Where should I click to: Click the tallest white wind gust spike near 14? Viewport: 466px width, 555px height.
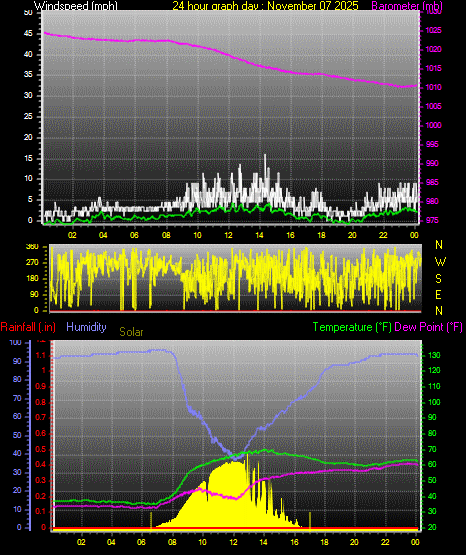point(265,170)
